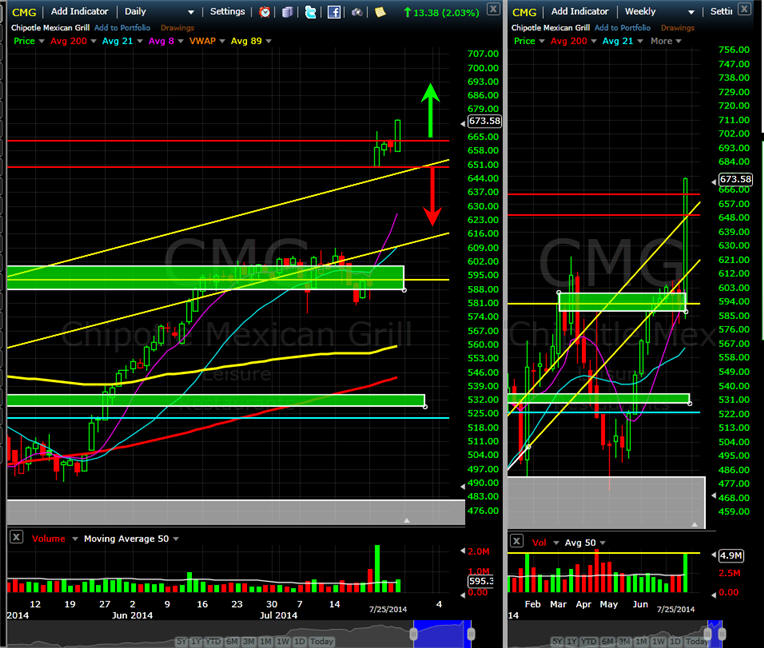Click CMG ticker symbol on weekly chart
Viewport: 764px width, 648px height.
pyautogui.click(x=524, y=12)
